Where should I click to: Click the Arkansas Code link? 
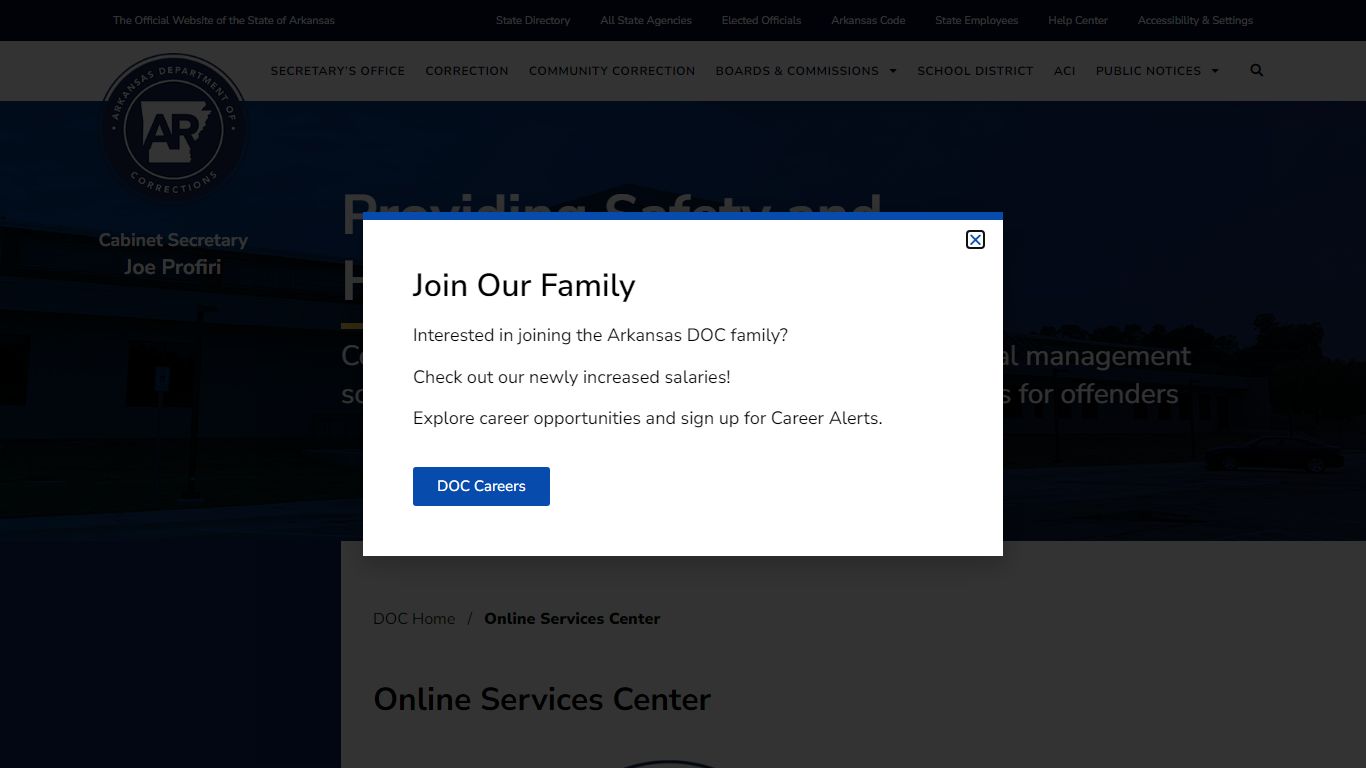pos(868,20)
